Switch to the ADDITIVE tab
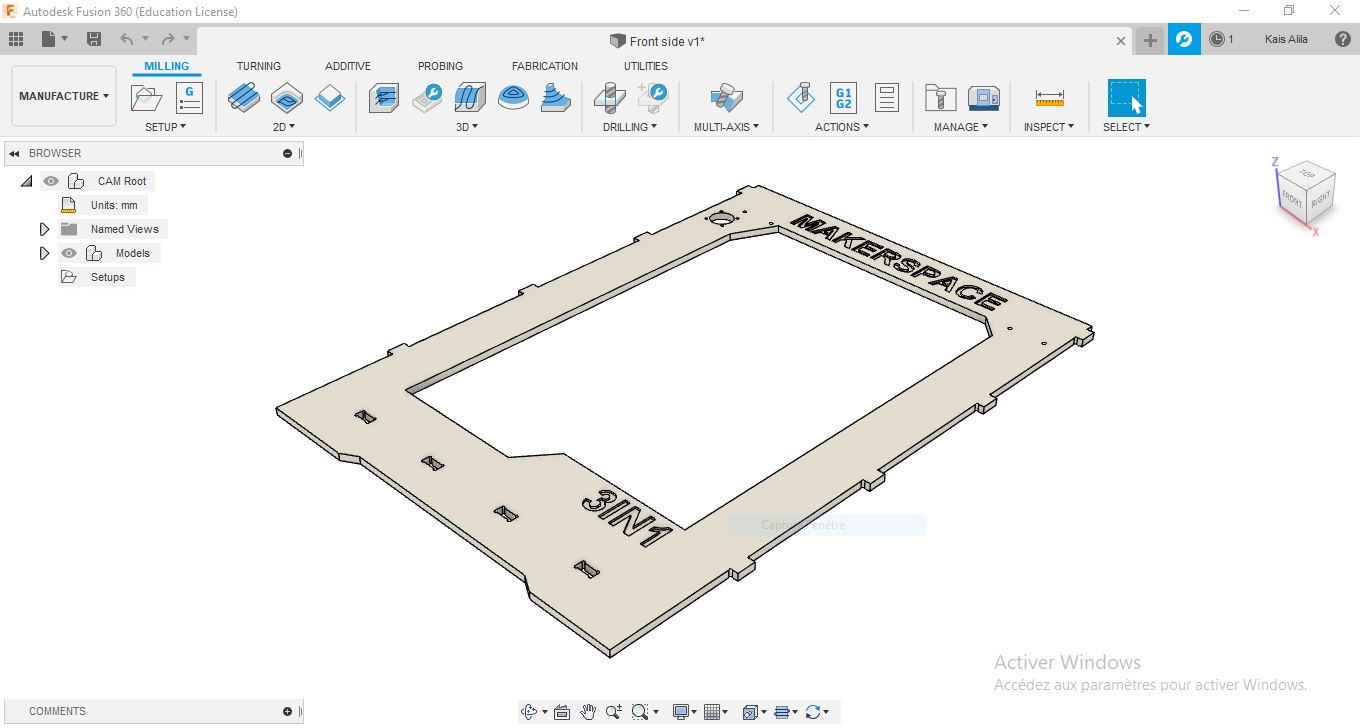The image size is (1360, 728). click(x=348, y=66)
